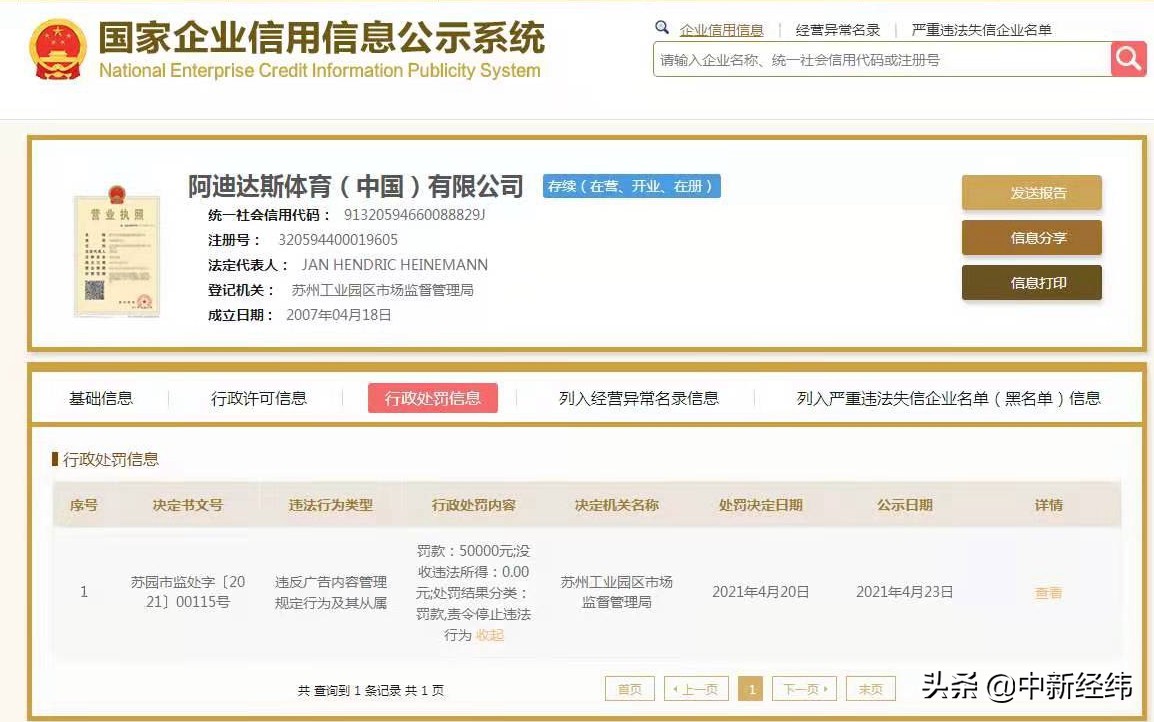Click the 行政处罚信息 section heading
This screenshot has height=722, width=1154.
coord(110,459)
